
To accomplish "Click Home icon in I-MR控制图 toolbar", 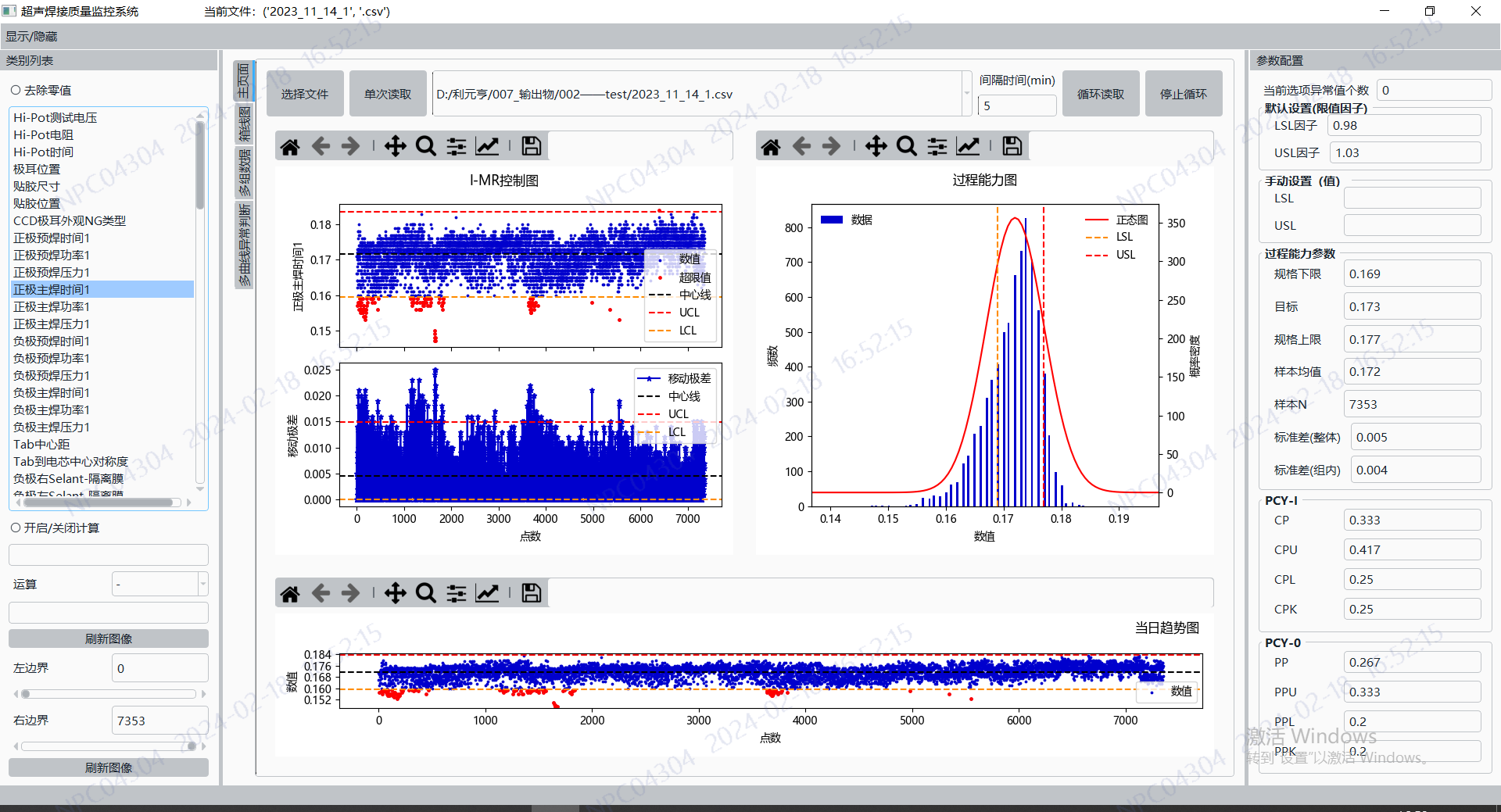I will [x=290, y=146].
